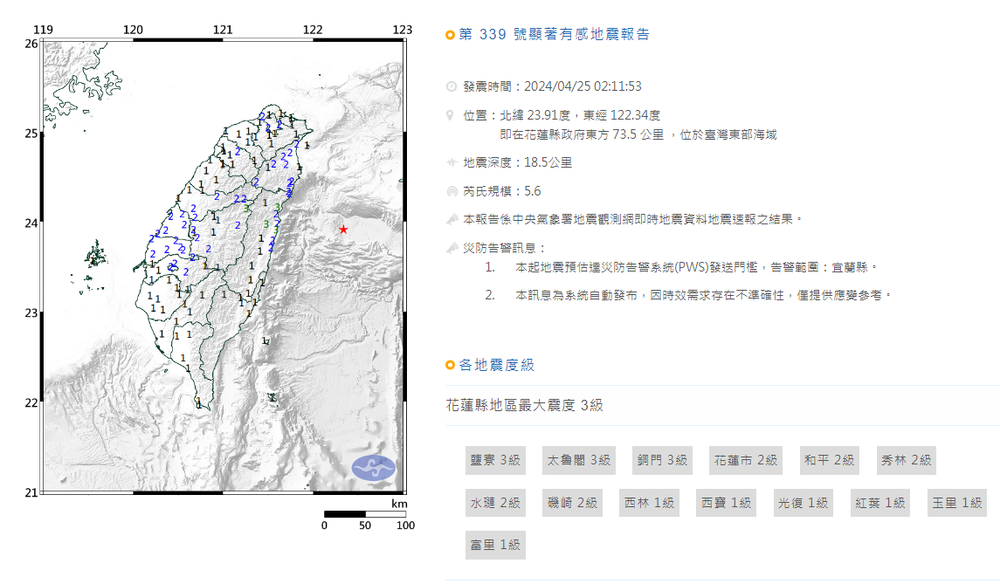Screen dimensions: 1000x584
Task: Click the CWB logo watermark on the map
Action: click(x=376, y=465)
